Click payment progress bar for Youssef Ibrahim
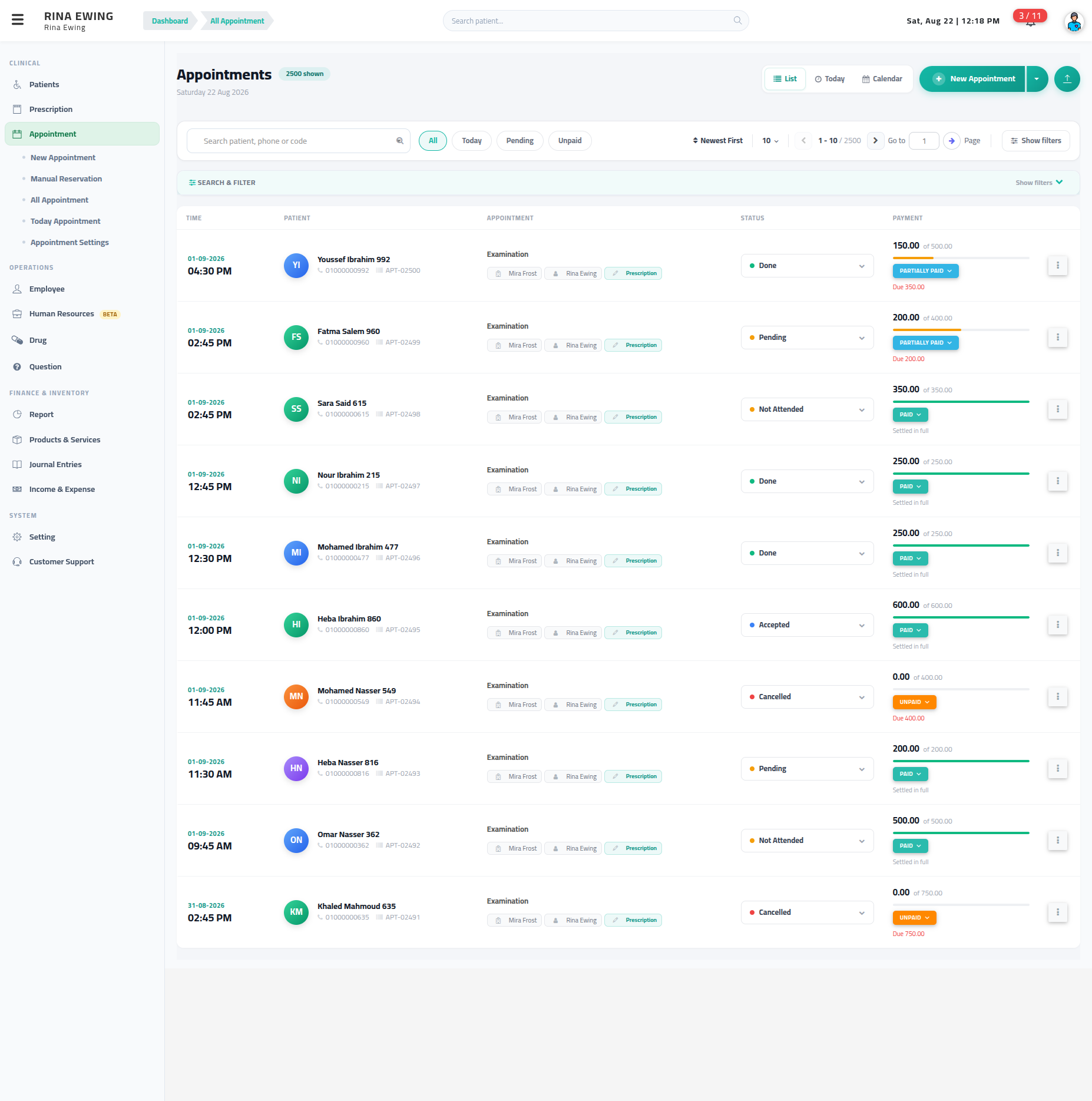Viewport: 1092px width, 1101px height. click(x=961, y=258)
